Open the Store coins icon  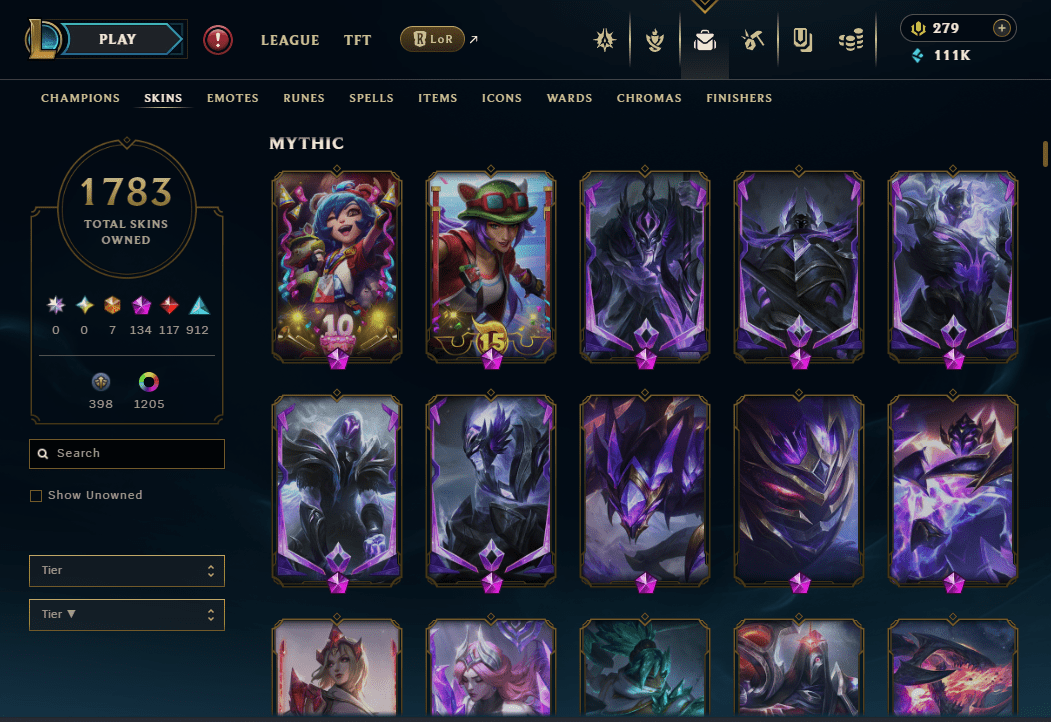tap(851, 40)
